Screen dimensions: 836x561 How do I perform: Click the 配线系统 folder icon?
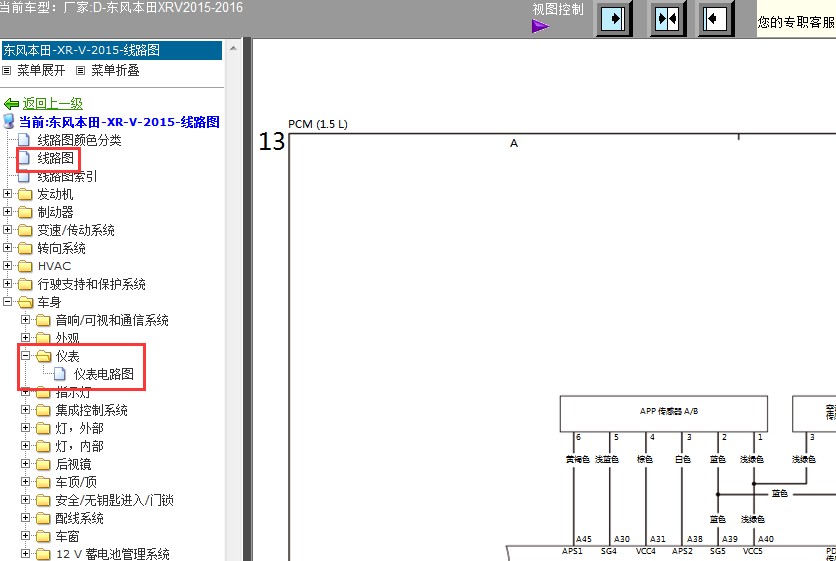coord(43,518)
